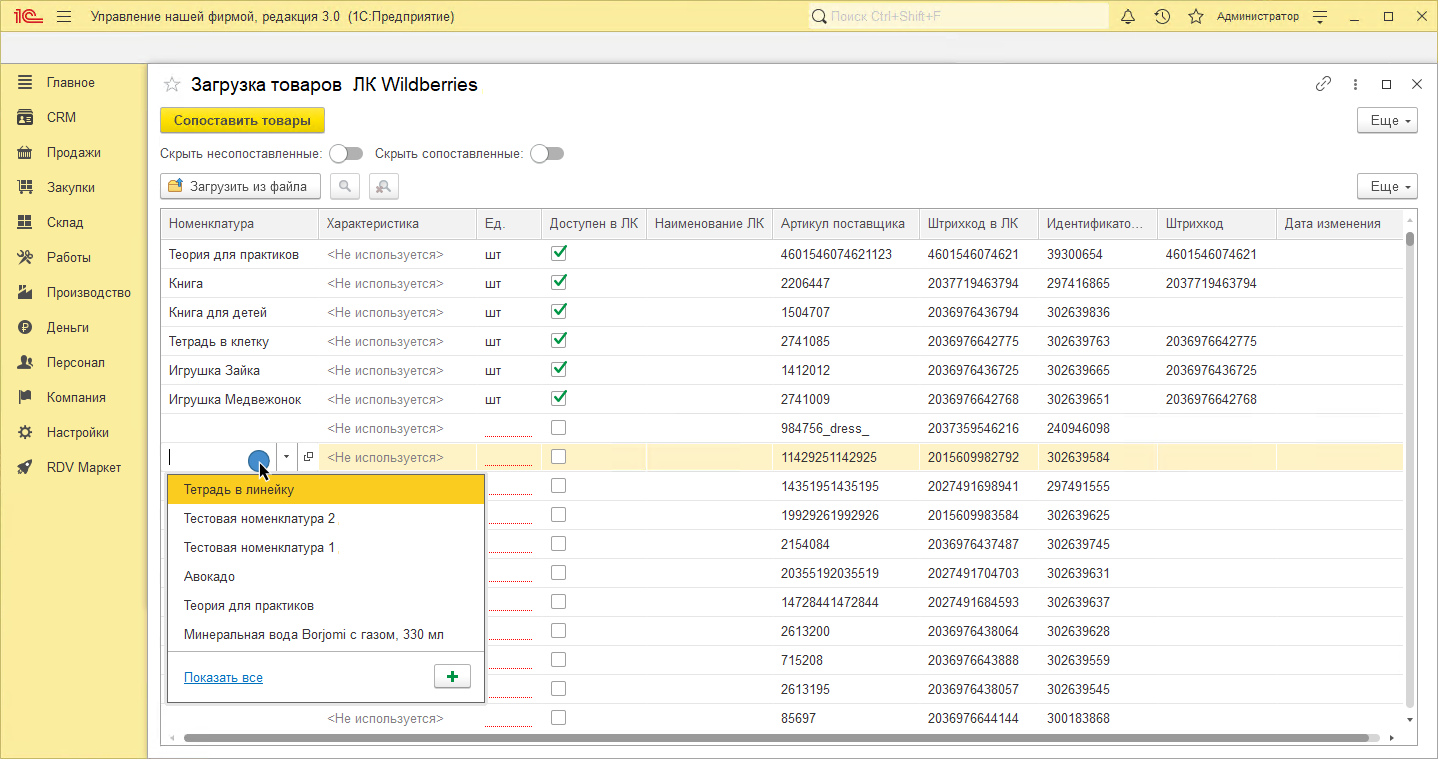Uncheck Доступен в ЛК for Игрушка Зайка
Image resolution: width=1438 pixels, height=759 pixels.
[x=559, y=369]
